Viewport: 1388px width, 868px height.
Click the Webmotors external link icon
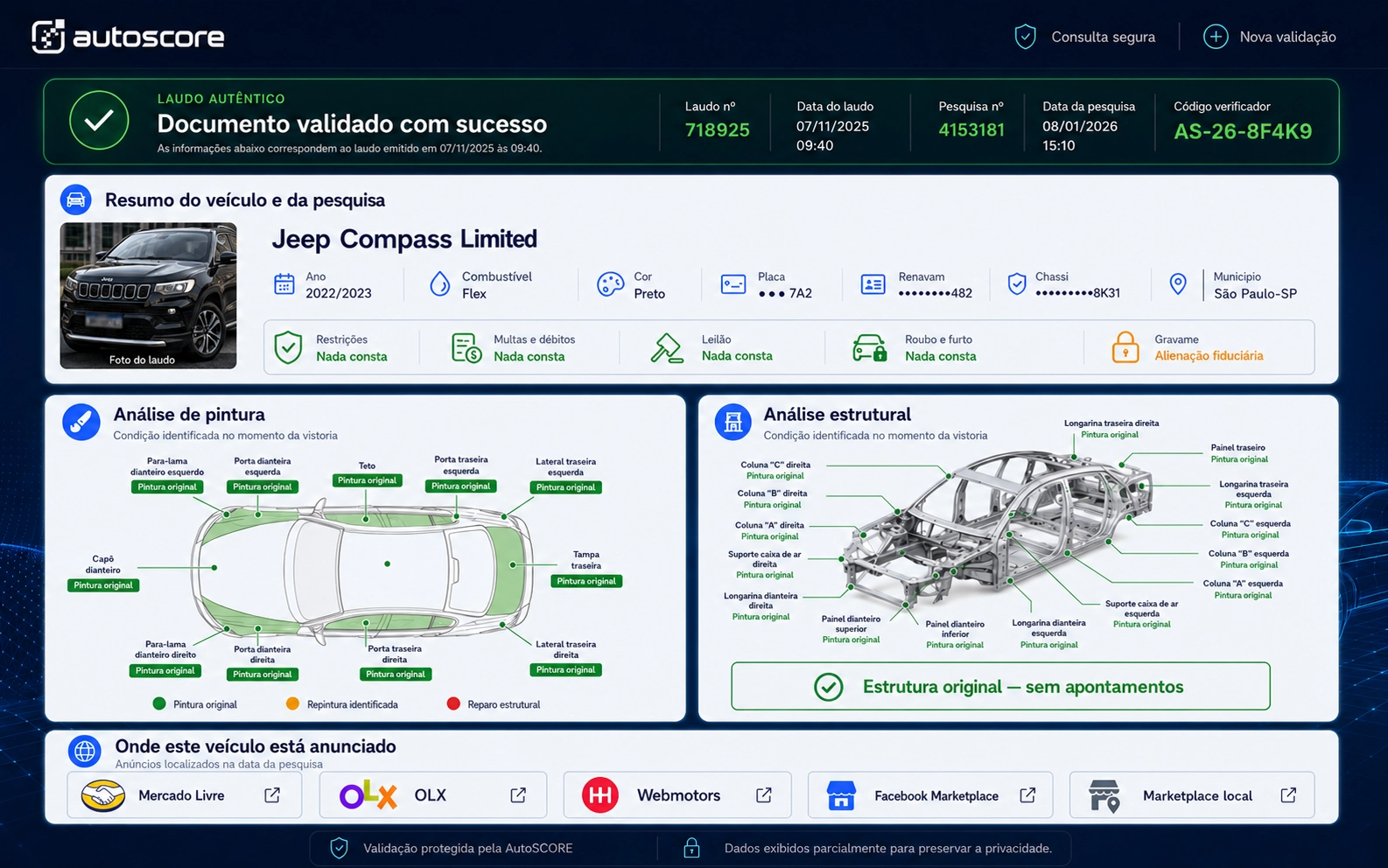764,794
